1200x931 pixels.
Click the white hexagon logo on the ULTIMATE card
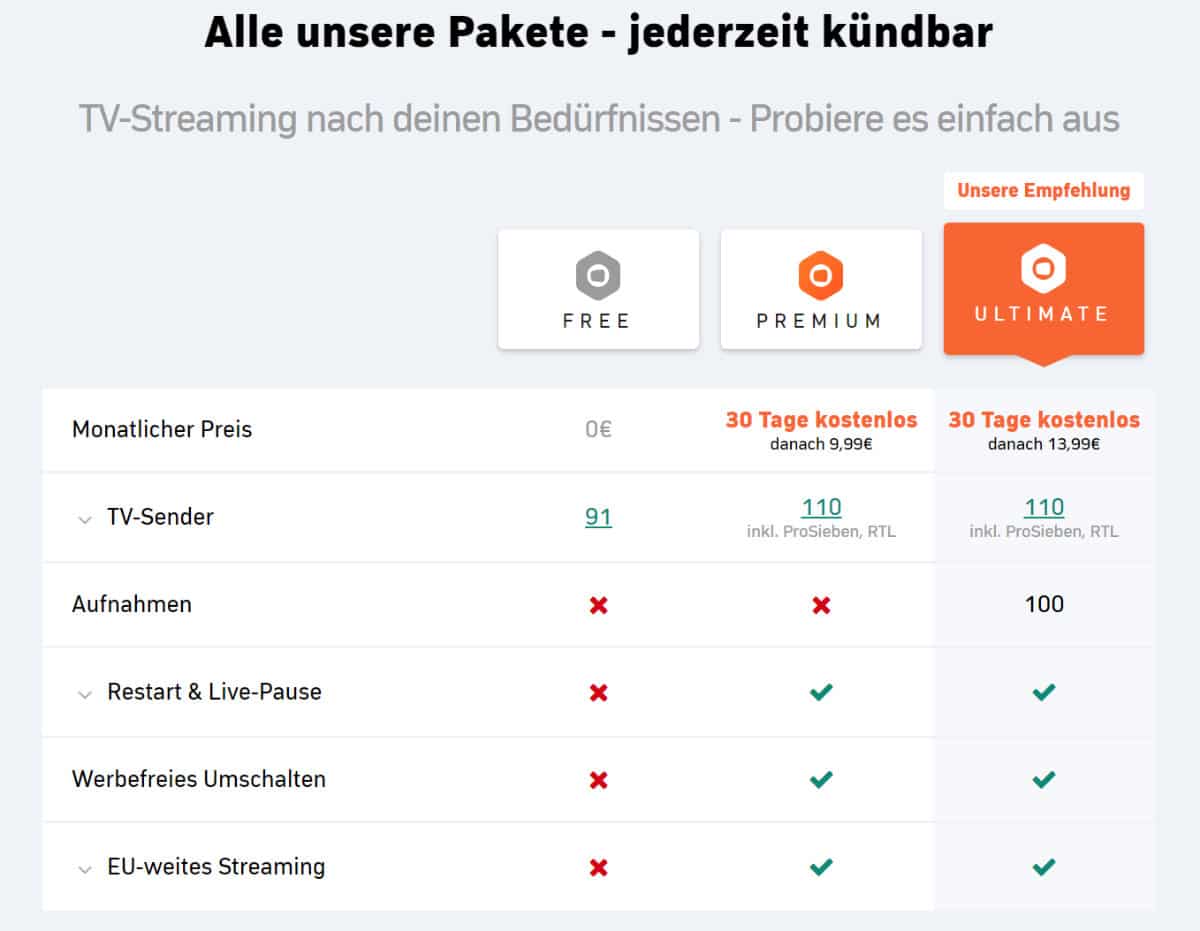pos(1043,268)
